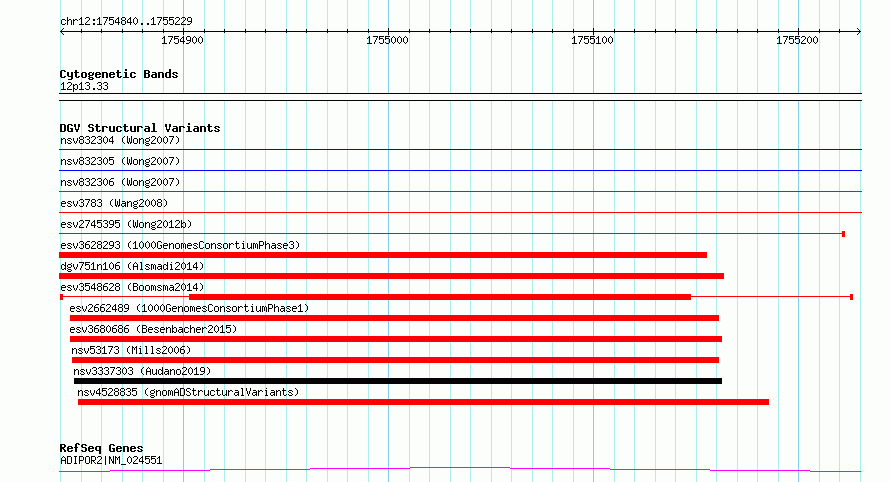Open variant nsv832306 (Wong2007)
The width and height of the screenshot is (890, 482).
point(120,182)
